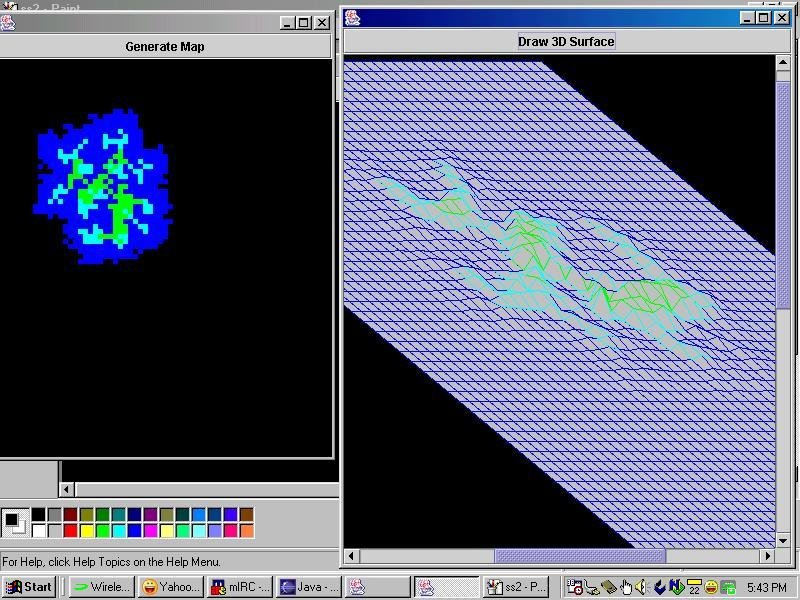
Task: Choose the yellow palette swatch
Action: [x=88, y=530]
